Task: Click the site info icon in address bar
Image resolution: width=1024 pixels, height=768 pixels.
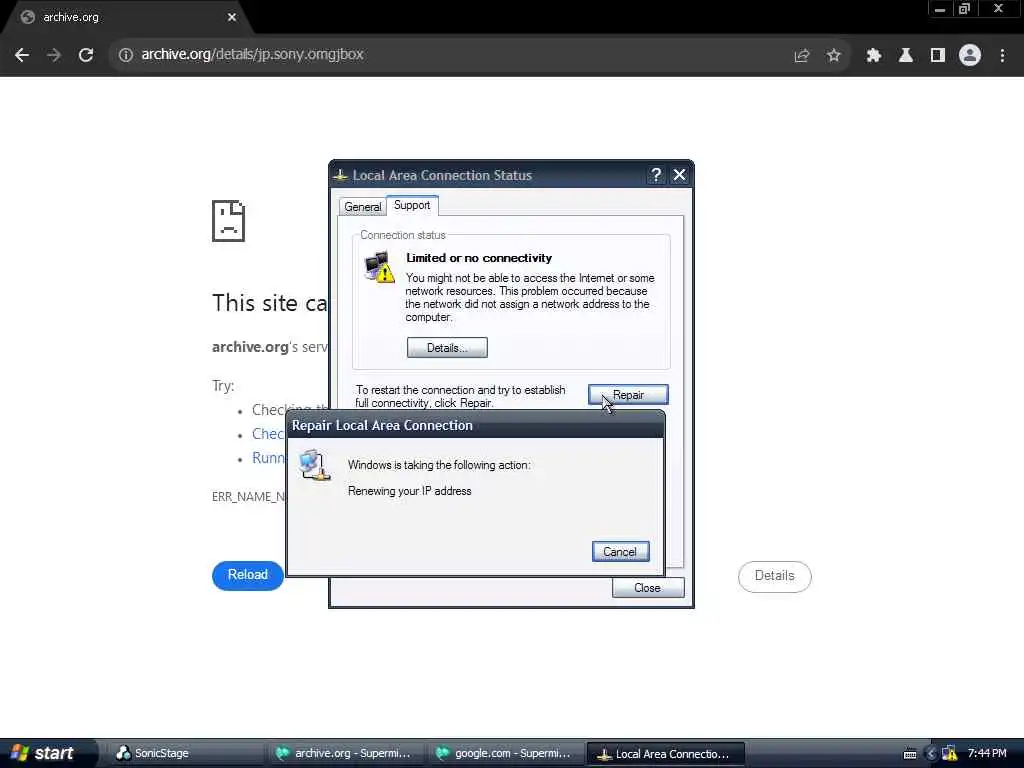Action: (125, 55)
